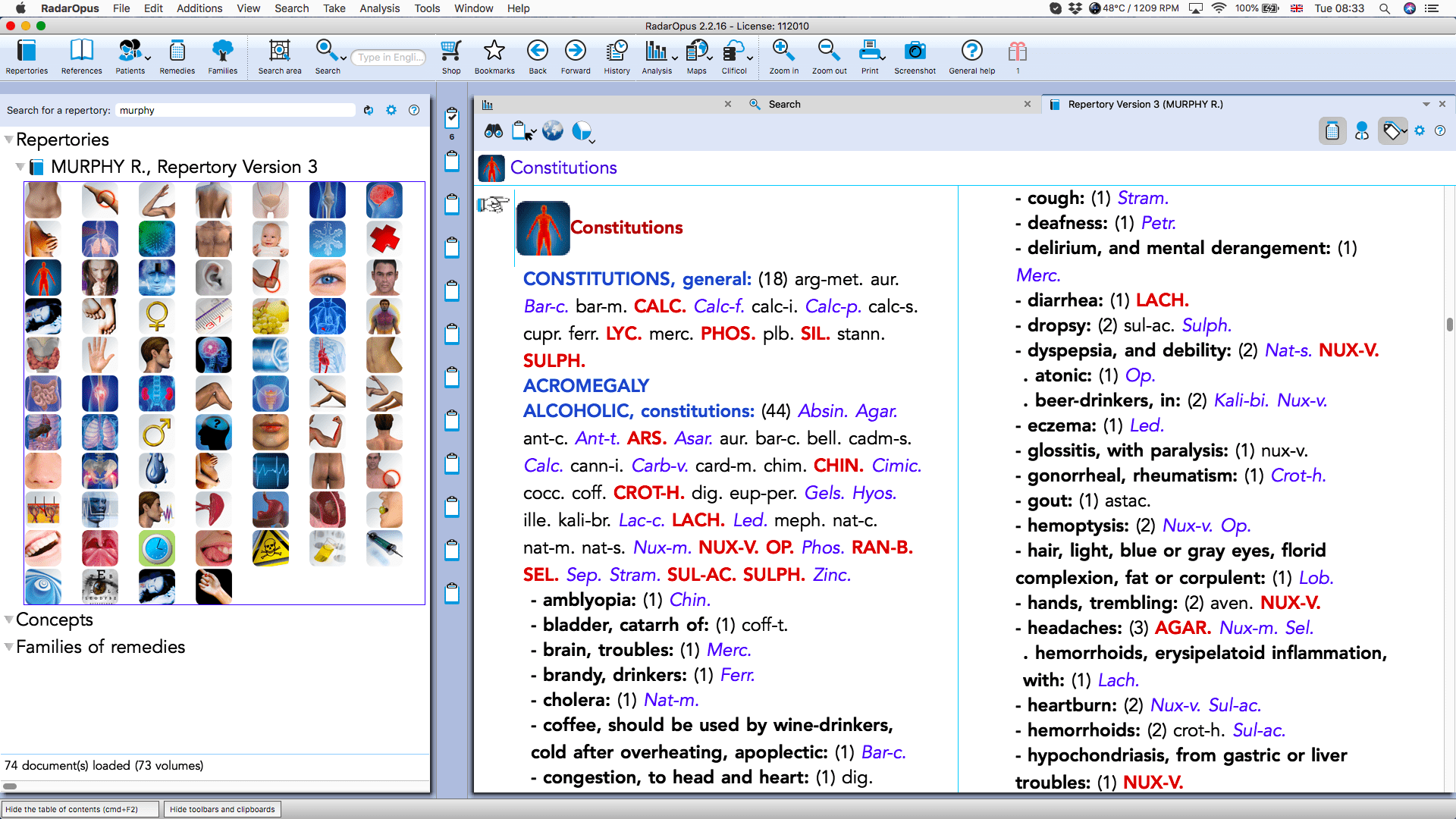
Task: Open the Remedies toolbar icon
Action: (x=177, y=57)
